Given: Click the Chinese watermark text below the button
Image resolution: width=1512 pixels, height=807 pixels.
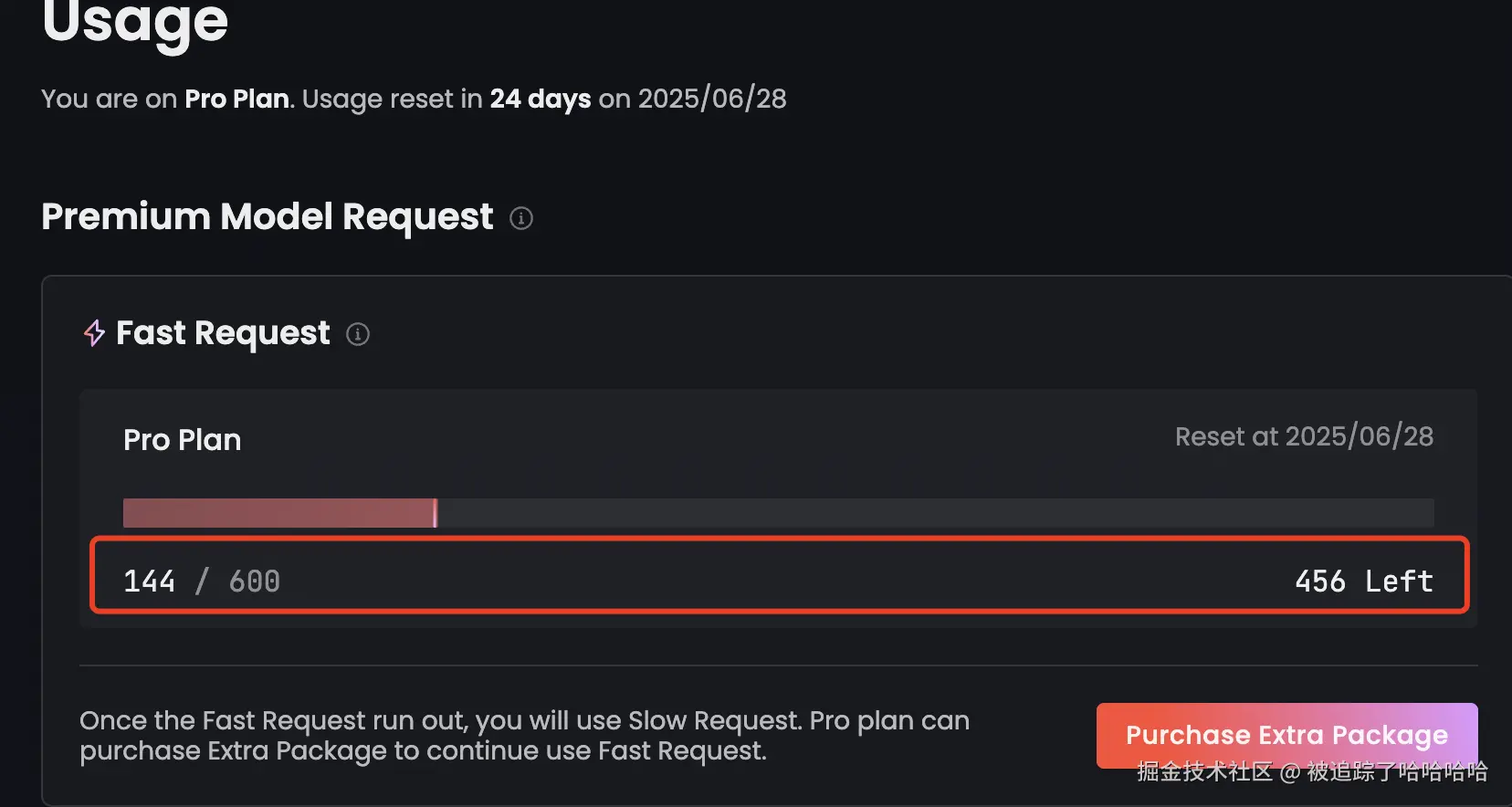Looking at the screenshot, I should 1311,772.
